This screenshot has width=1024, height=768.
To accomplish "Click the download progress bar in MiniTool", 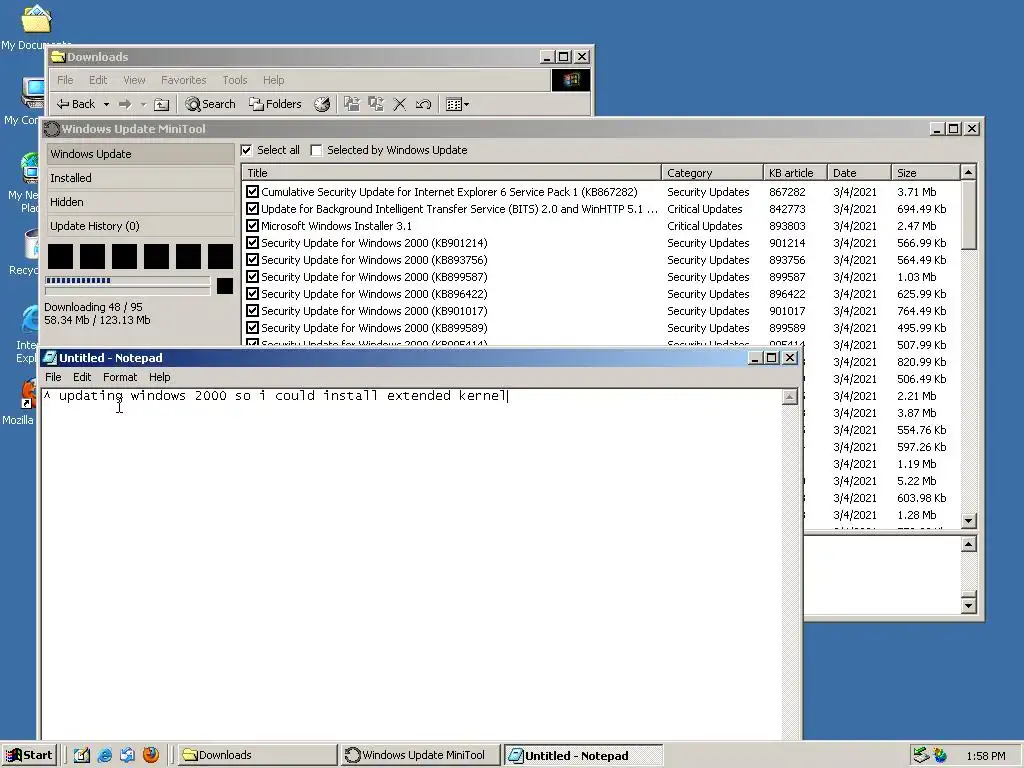I will tap(127, 281).
